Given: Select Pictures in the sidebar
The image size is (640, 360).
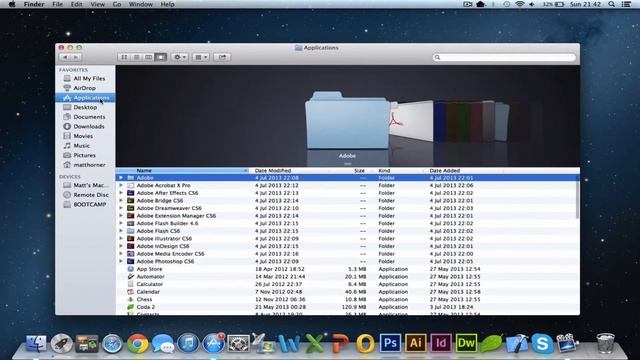Looking at the screenshot, I should (85, 155).
